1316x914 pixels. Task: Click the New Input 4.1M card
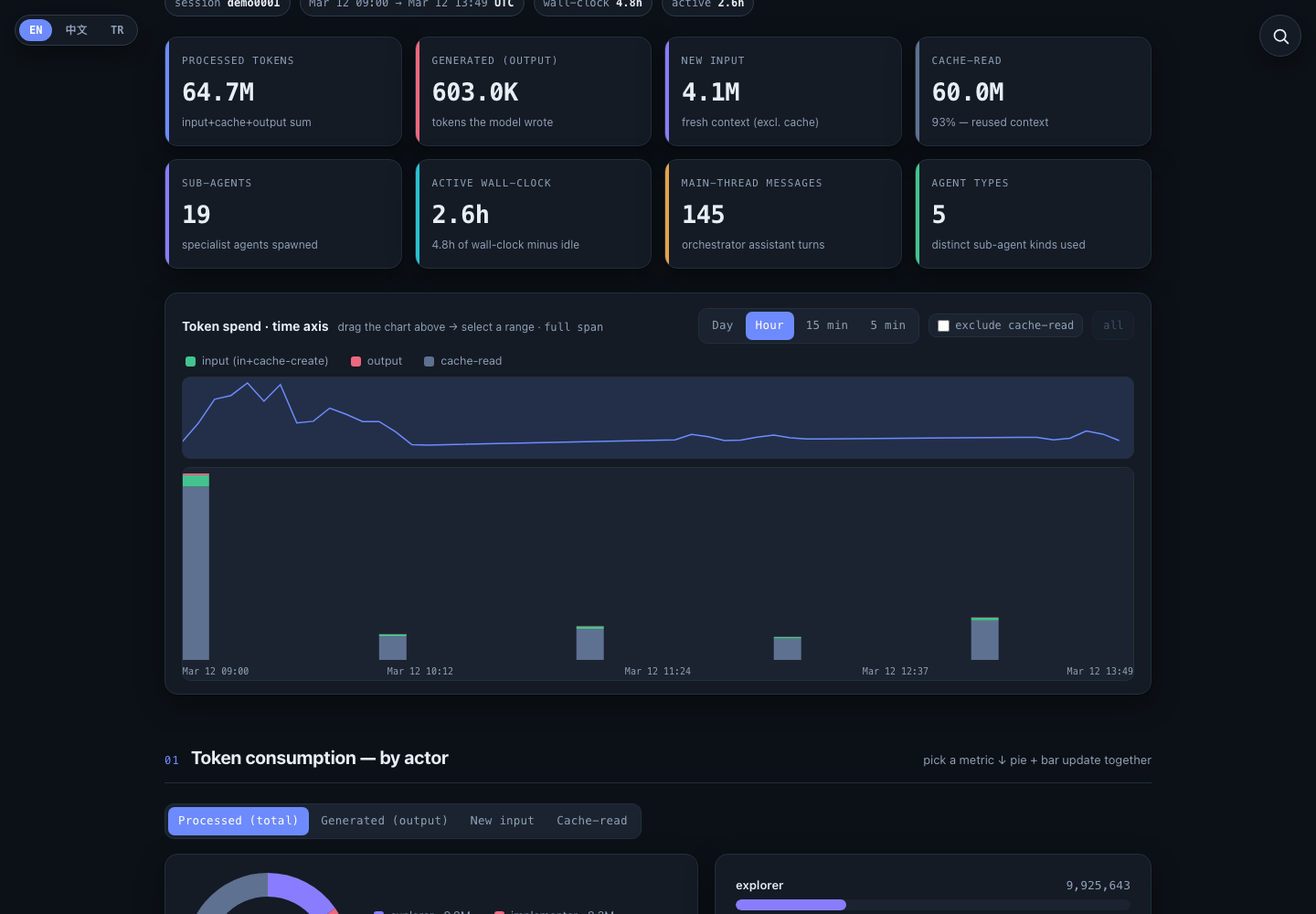tap(783, 91)
